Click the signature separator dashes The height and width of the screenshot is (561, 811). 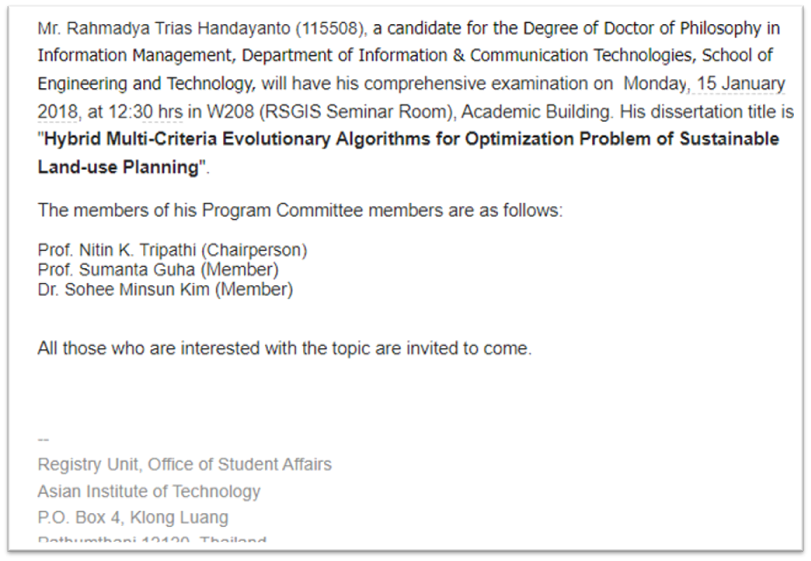(43, 439)
